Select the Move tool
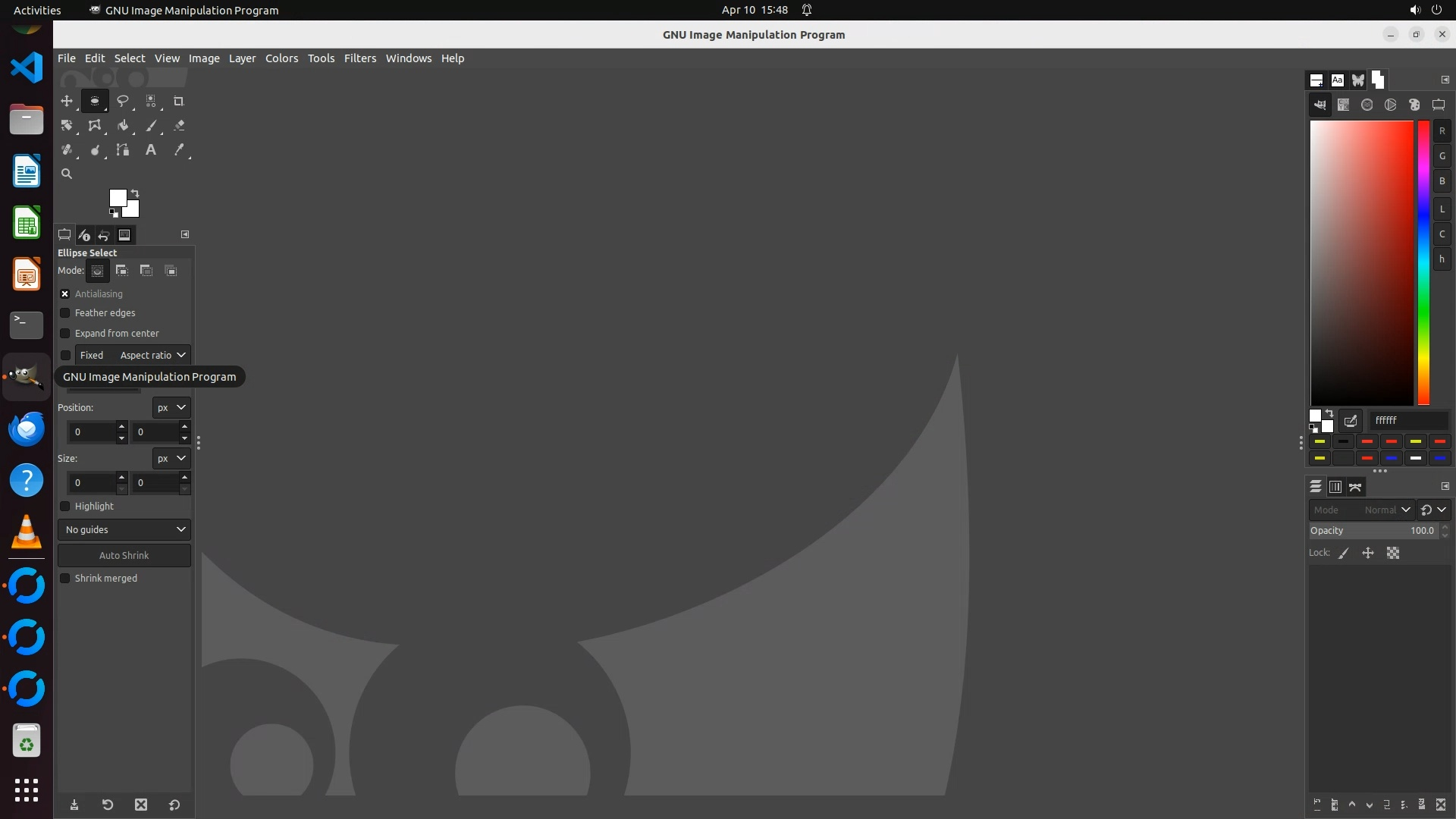This screenshot has height=819, width=1456. [x=67, y=101]
